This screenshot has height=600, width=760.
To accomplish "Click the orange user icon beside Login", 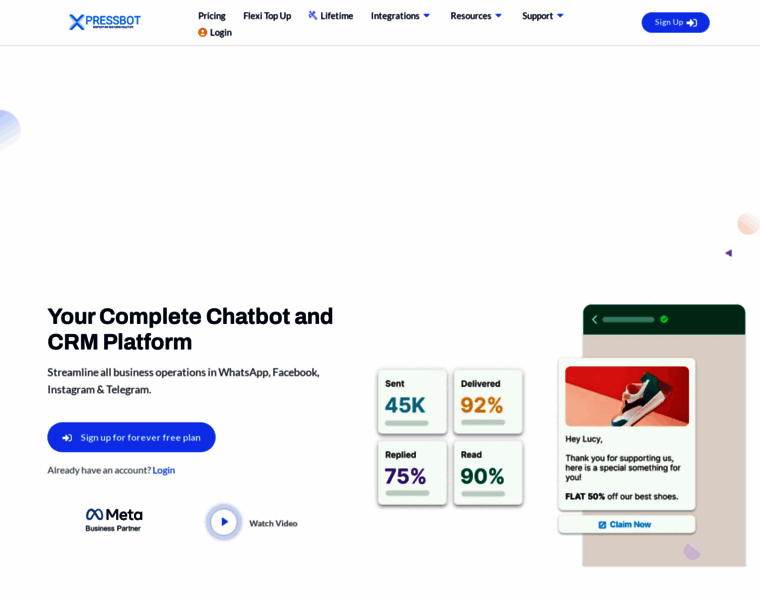I will click(203, 32).
